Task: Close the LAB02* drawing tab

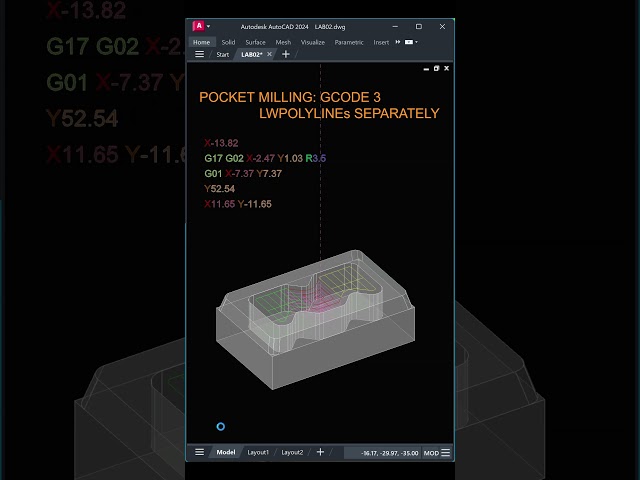Action: (269, 54)
